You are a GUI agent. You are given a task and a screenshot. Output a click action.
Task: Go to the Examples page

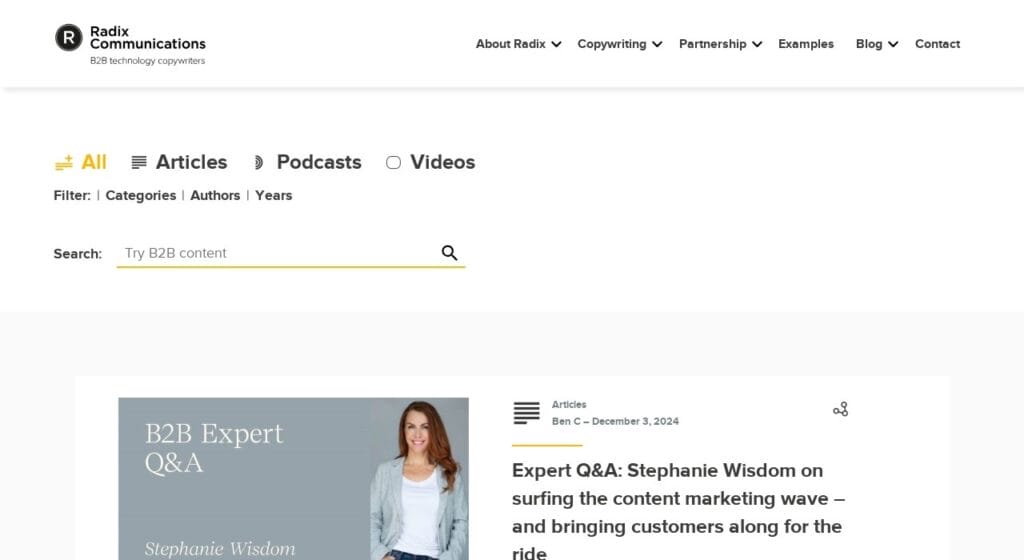806,44
